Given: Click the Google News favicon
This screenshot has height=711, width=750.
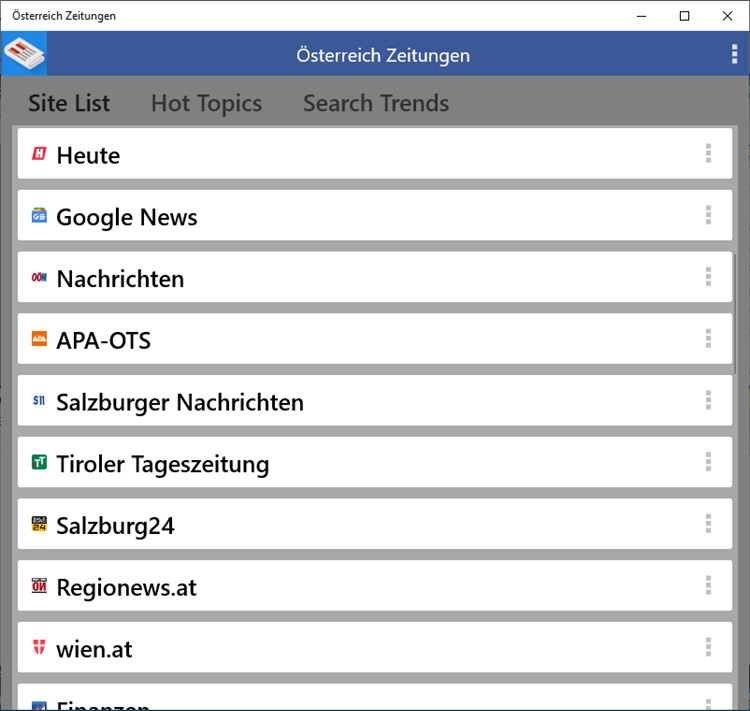Looking at the screenshot, I should click(x=39, y=215).
